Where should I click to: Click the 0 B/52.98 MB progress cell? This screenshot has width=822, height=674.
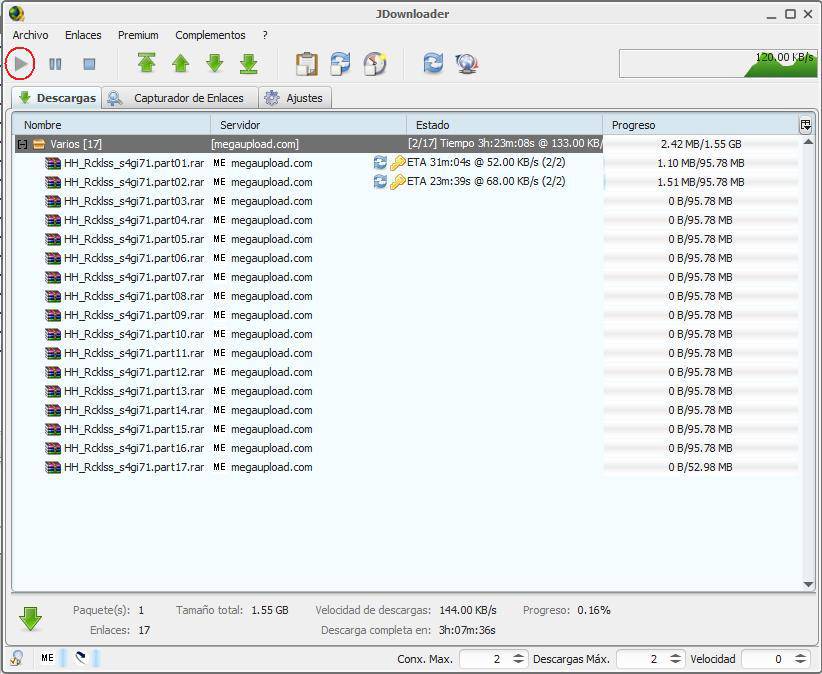click(x=700, y=467)
